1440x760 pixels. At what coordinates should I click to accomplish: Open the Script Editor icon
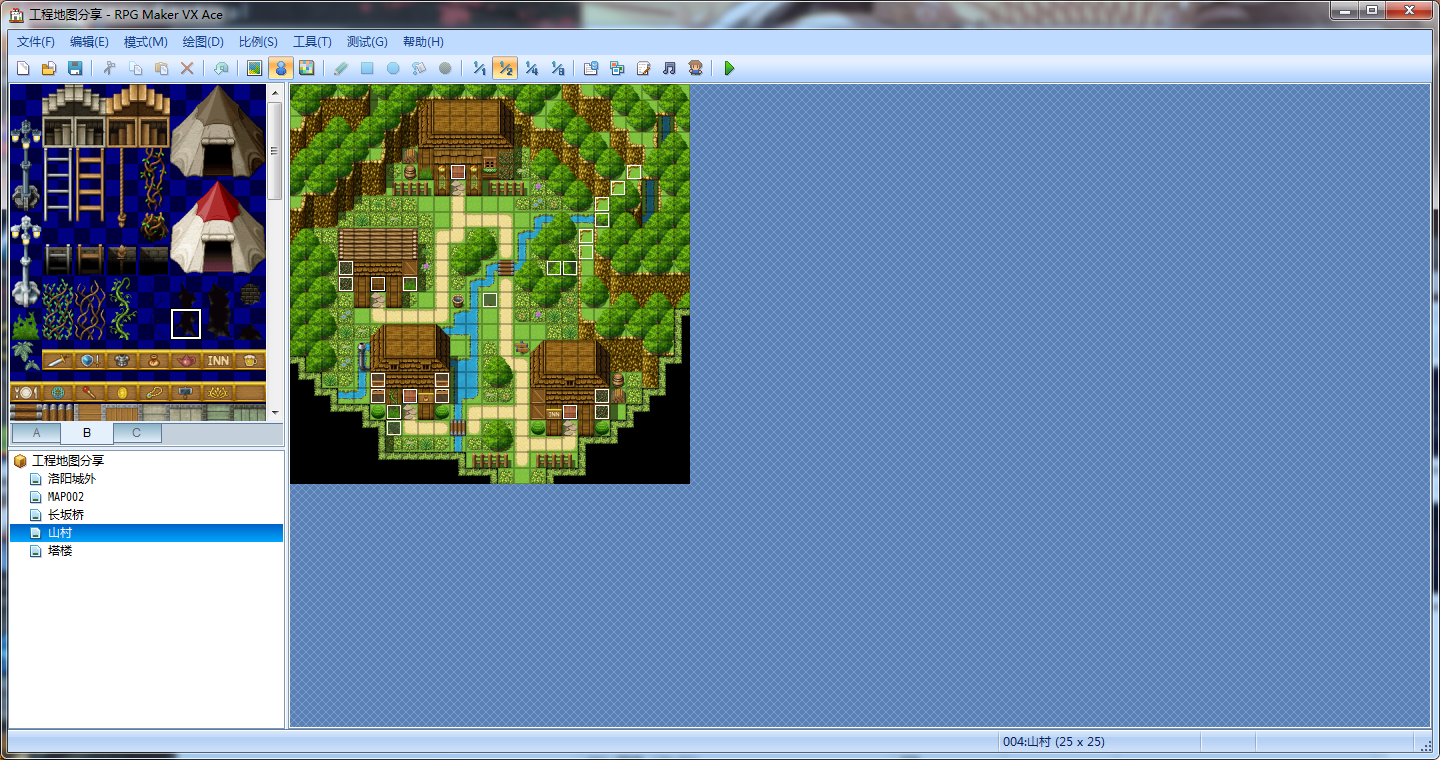(x=643, y=68)
